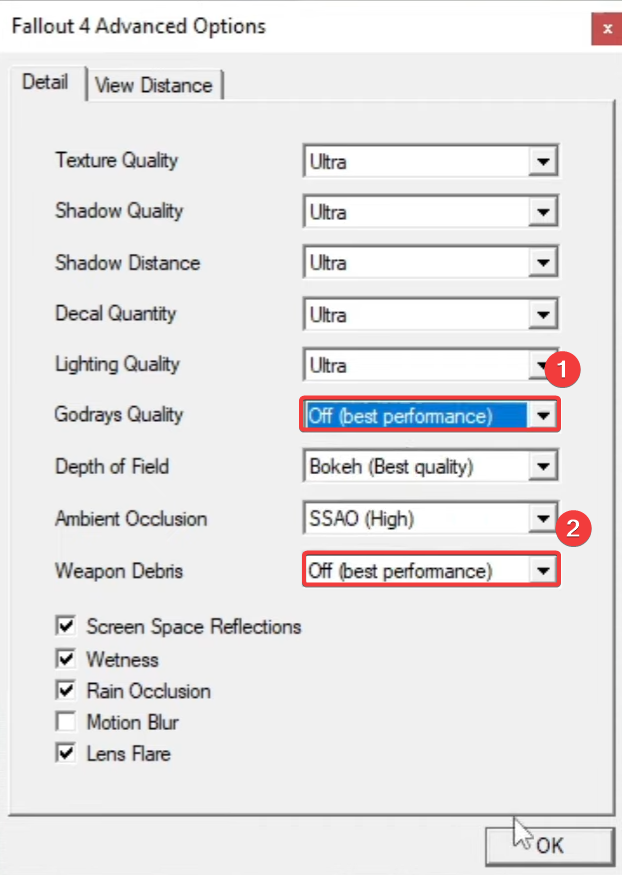Select the Detail tab

46,83
